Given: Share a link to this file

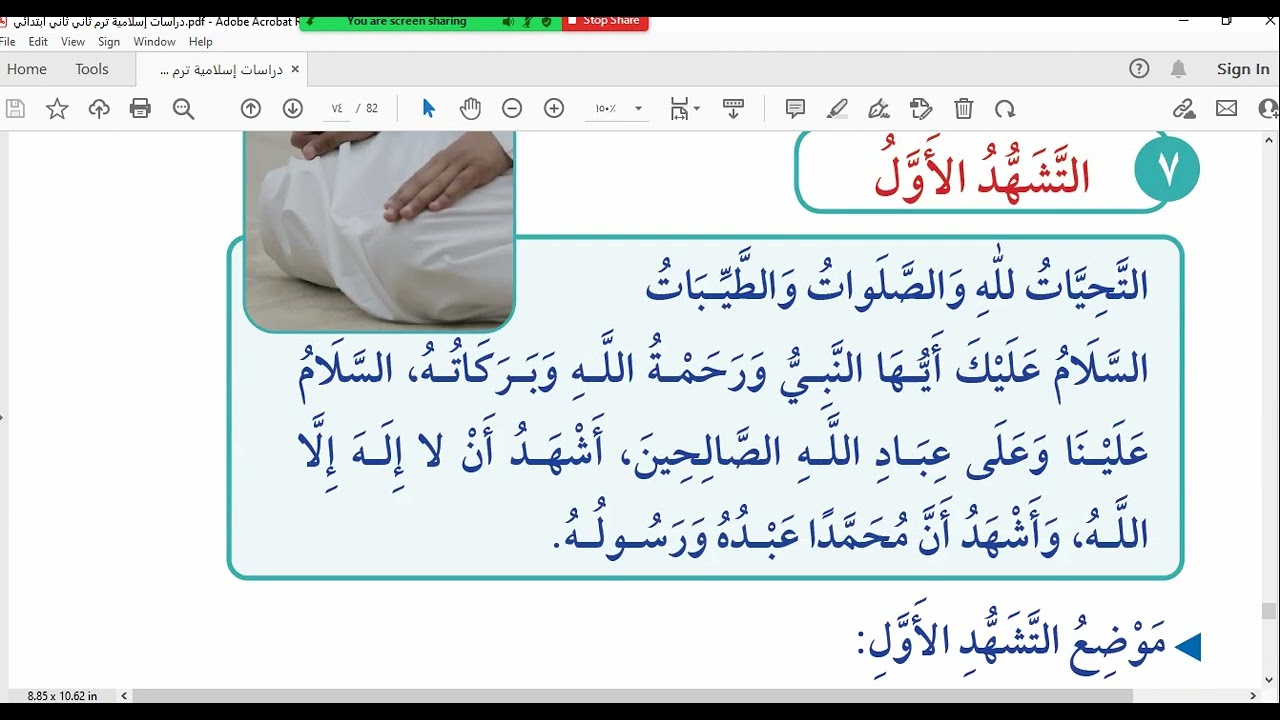Looking at the screenshot, I should coord(1184,109).
